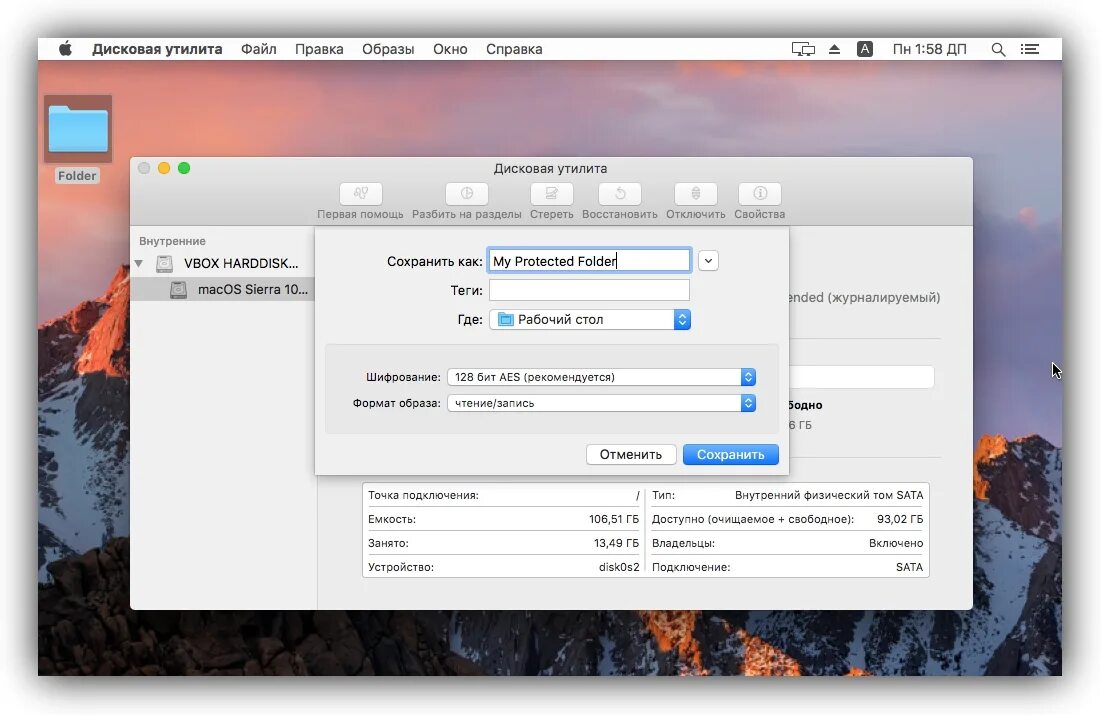Viewport: 1101px width, 715px height.
Task: Click the Отменить button
Action: click(x=631, y=454)
